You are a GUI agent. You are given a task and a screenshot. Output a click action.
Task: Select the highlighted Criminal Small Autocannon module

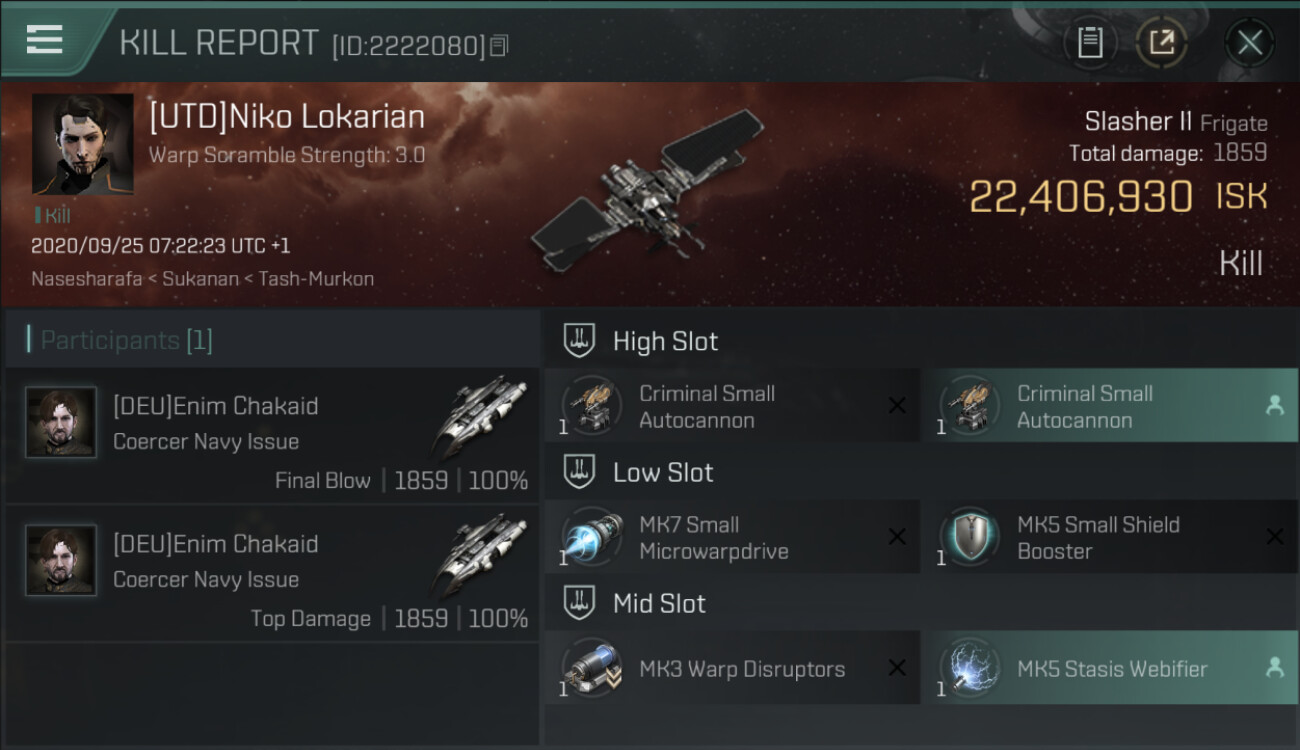coord(1109,407)
